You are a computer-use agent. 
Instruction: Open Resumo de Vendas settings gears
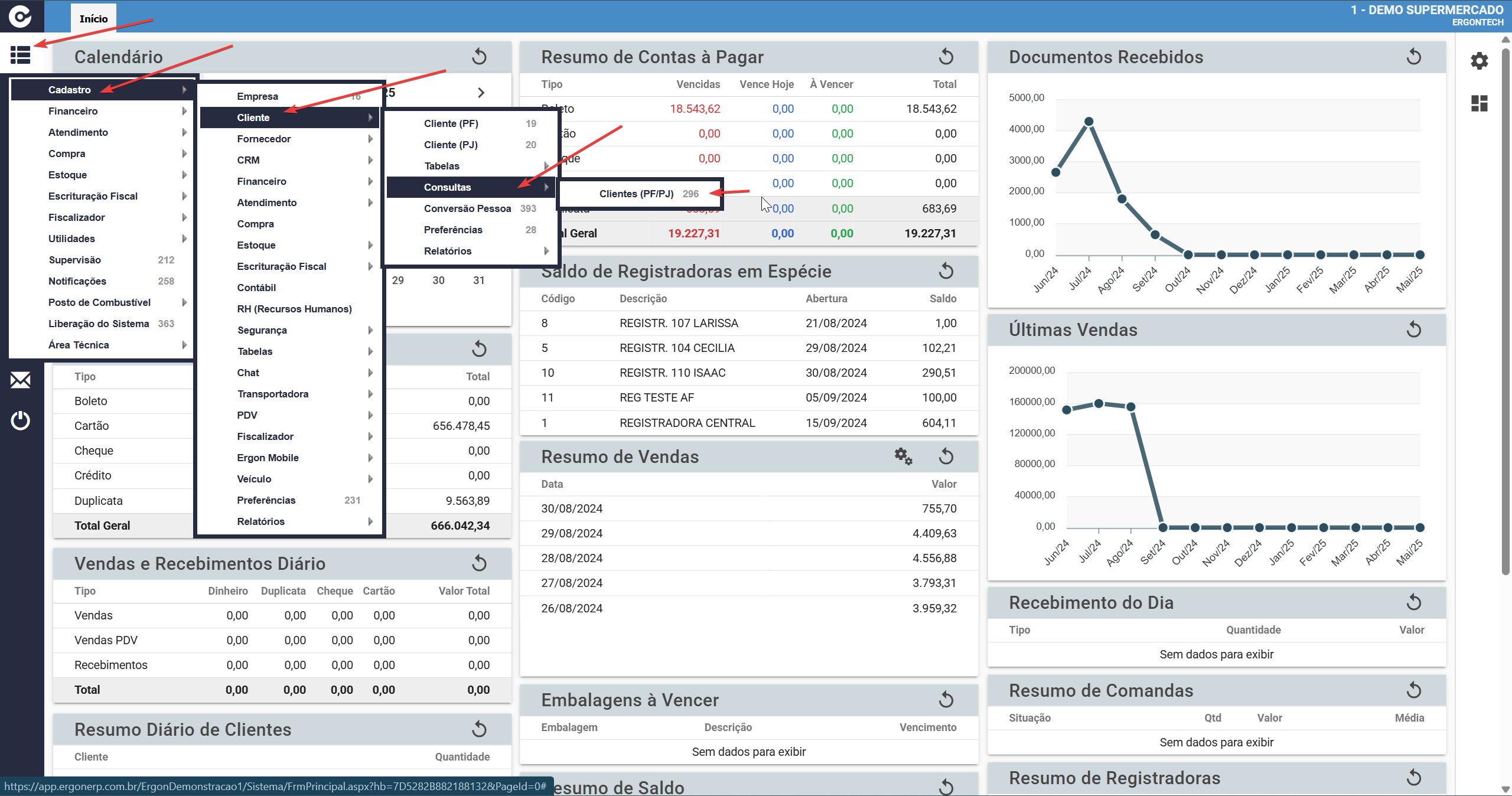[x=903, y=456]
